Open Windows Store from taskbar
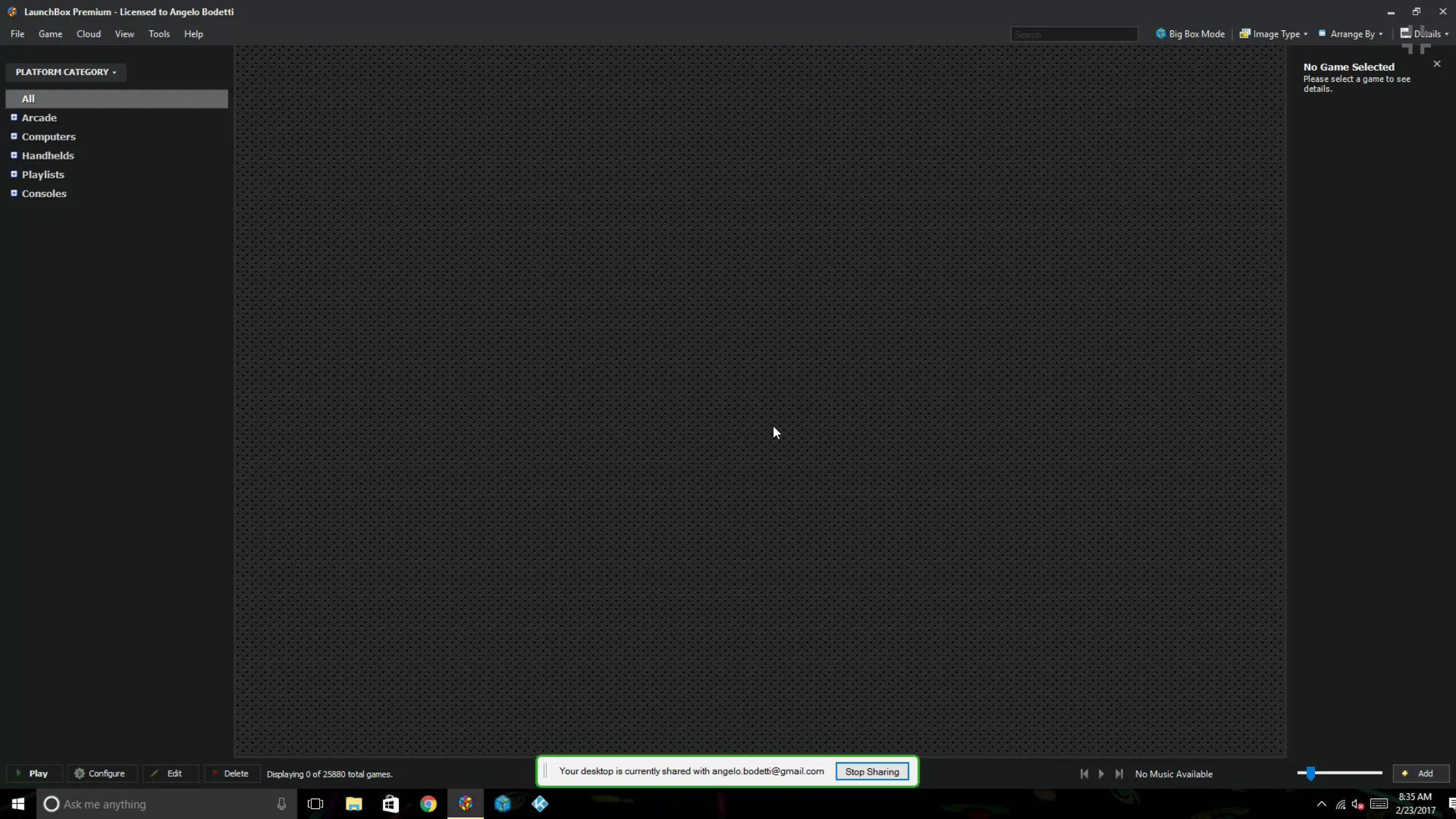The image size is (1456, 819). (390, 804)
